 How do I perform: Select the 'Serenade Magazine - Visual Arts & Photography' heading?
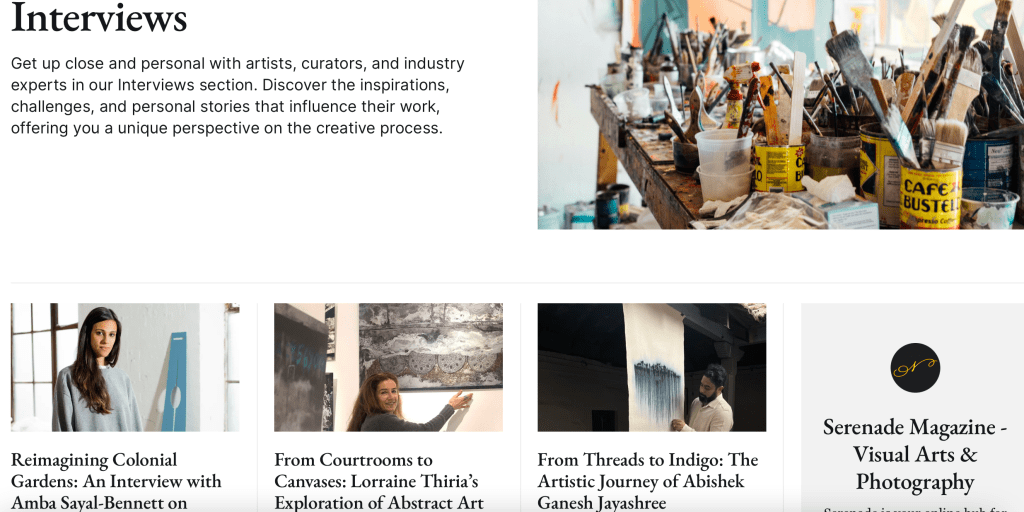coord(915,455)
